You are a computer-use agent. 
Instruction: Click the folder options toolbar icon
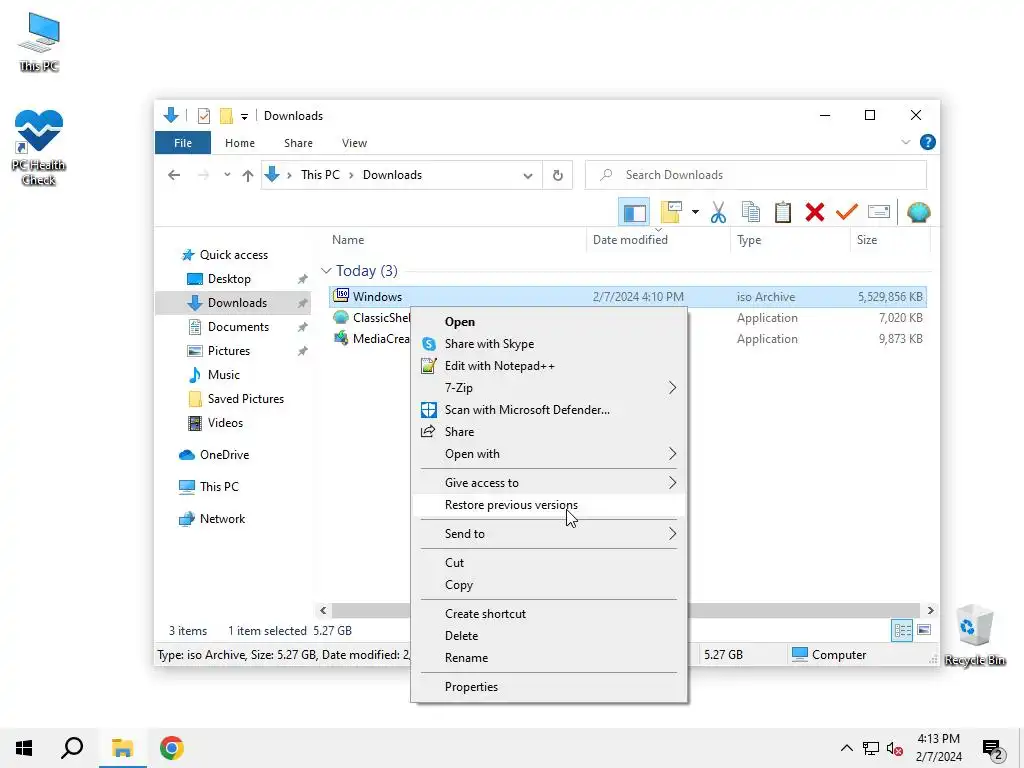pyautogui.click(x=672, y=212)
